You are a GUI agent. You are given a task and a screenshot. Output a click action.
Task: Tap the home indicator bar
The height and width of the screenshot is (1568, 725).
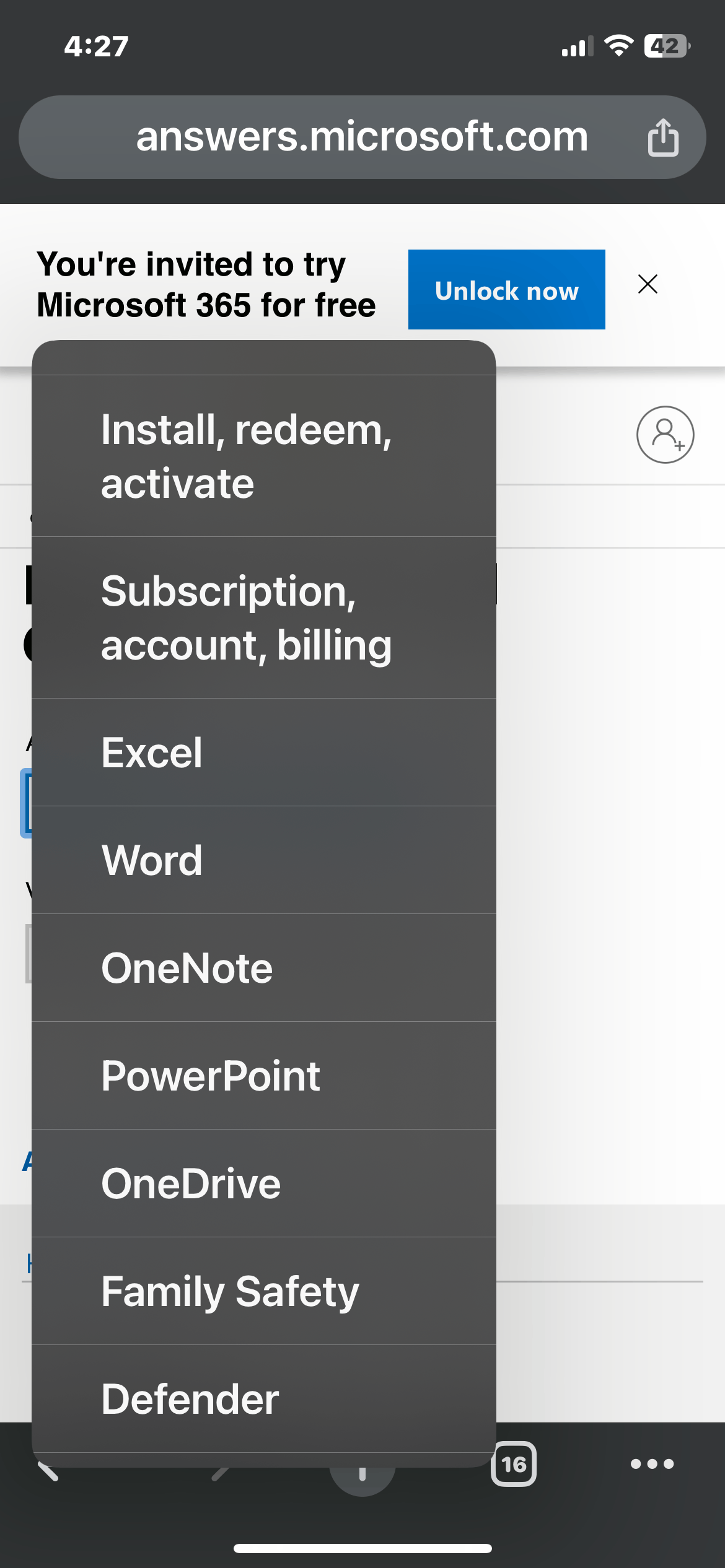pos(362,1548)
